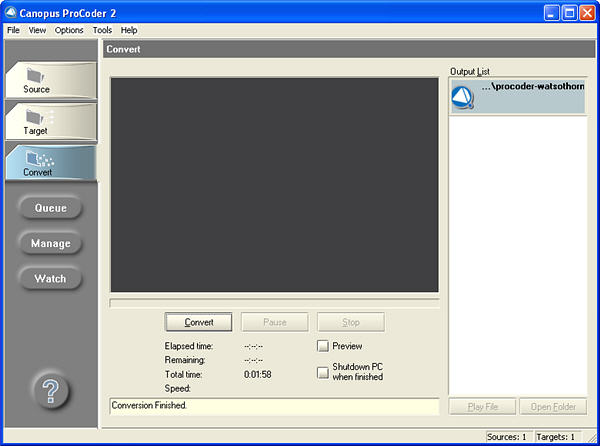
Task: Start conversion with the Convert button
Action: tap(199, 322)
